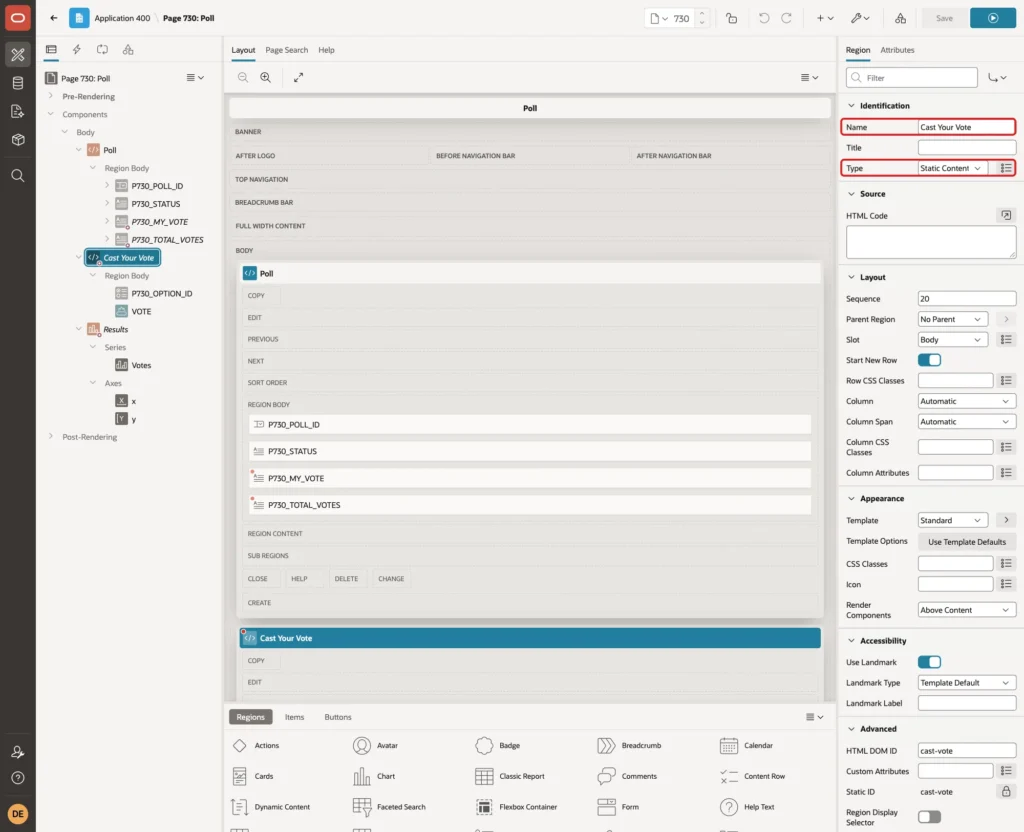Open the Render Components dropdown
Screen dimensions: 1024x832
point(967,610)
